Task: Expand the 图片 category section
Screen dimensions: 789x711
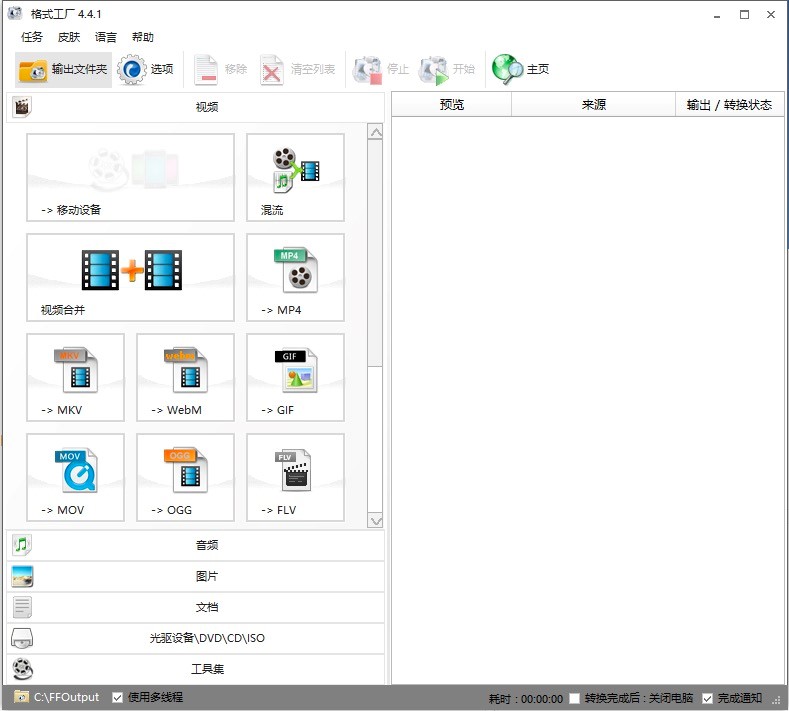Action: (x=196, y=576)
